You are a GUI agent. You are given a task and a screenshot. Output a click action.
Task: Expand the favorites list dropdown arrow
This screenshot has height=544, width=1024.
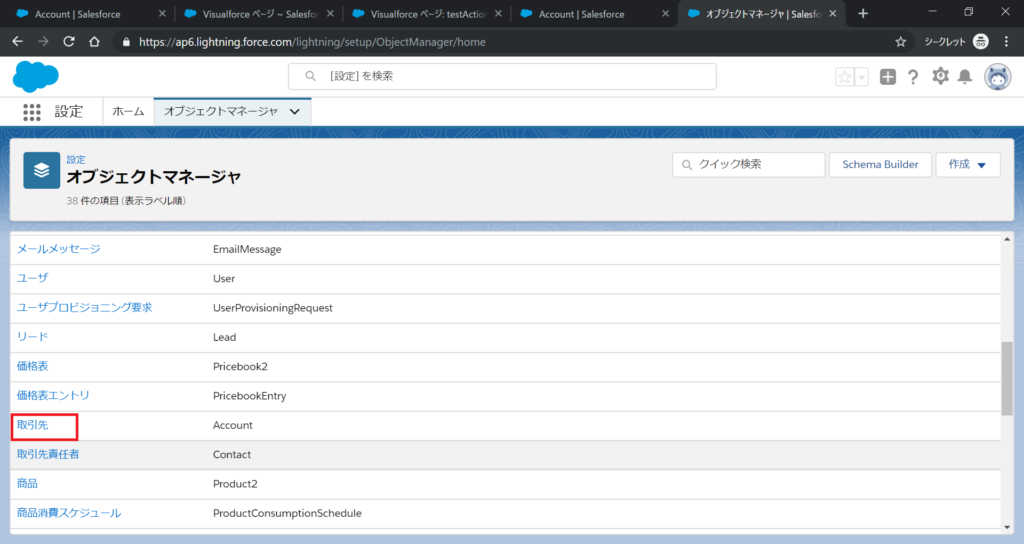pos(861,77)
